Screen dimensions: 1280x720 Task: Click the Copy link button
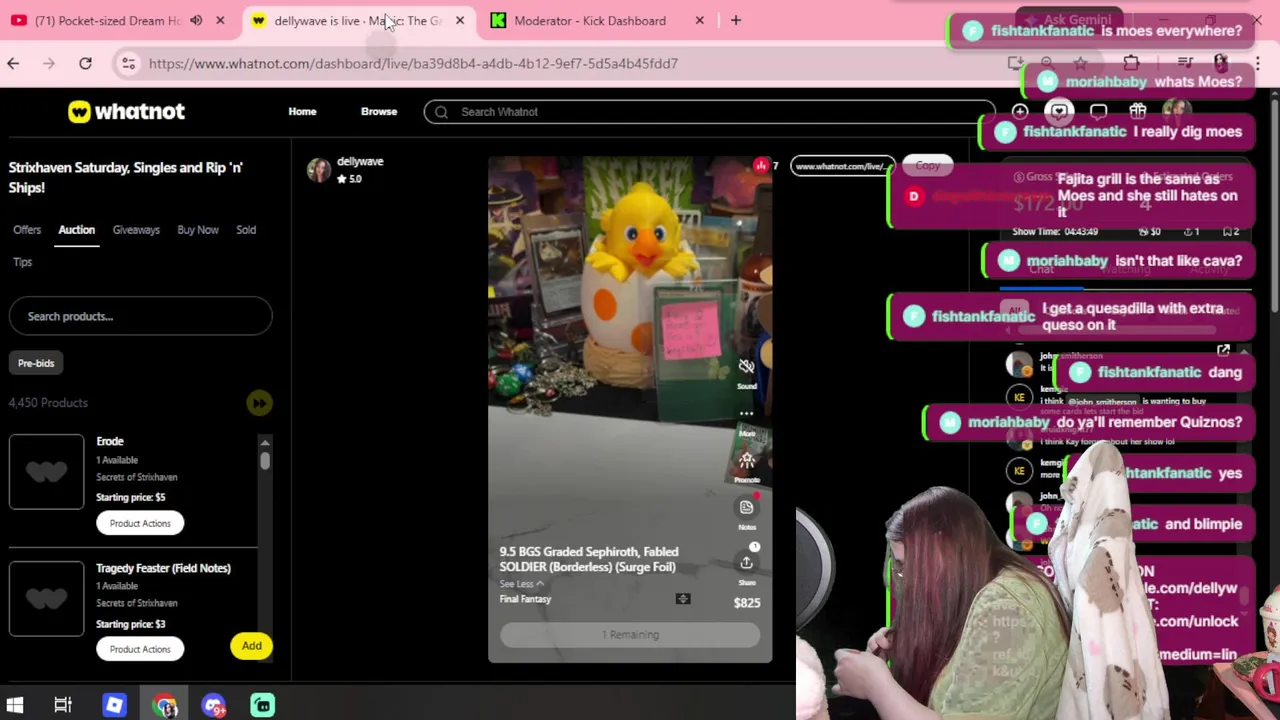928,166
